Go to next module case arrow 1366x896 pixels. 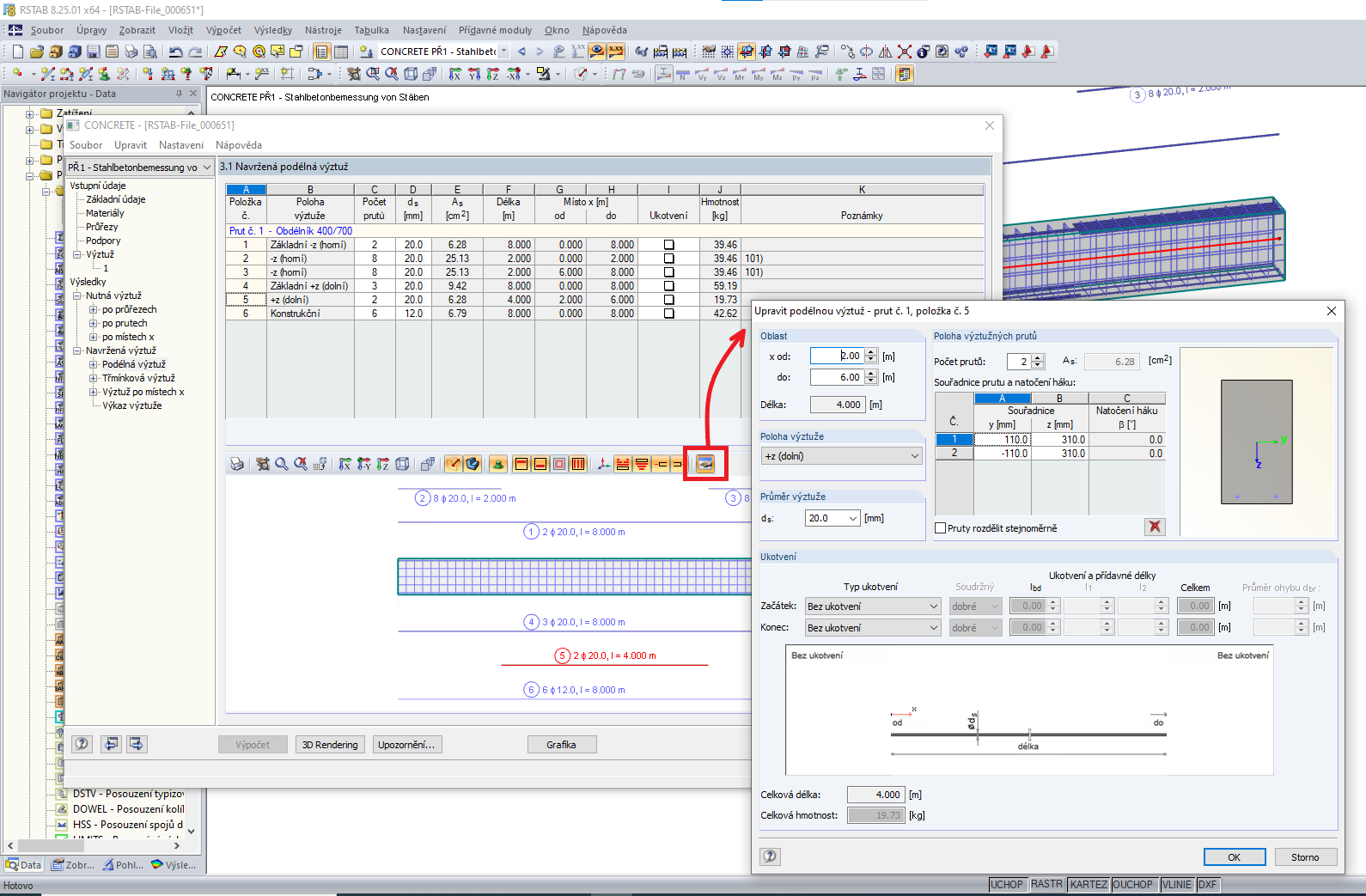540,52
